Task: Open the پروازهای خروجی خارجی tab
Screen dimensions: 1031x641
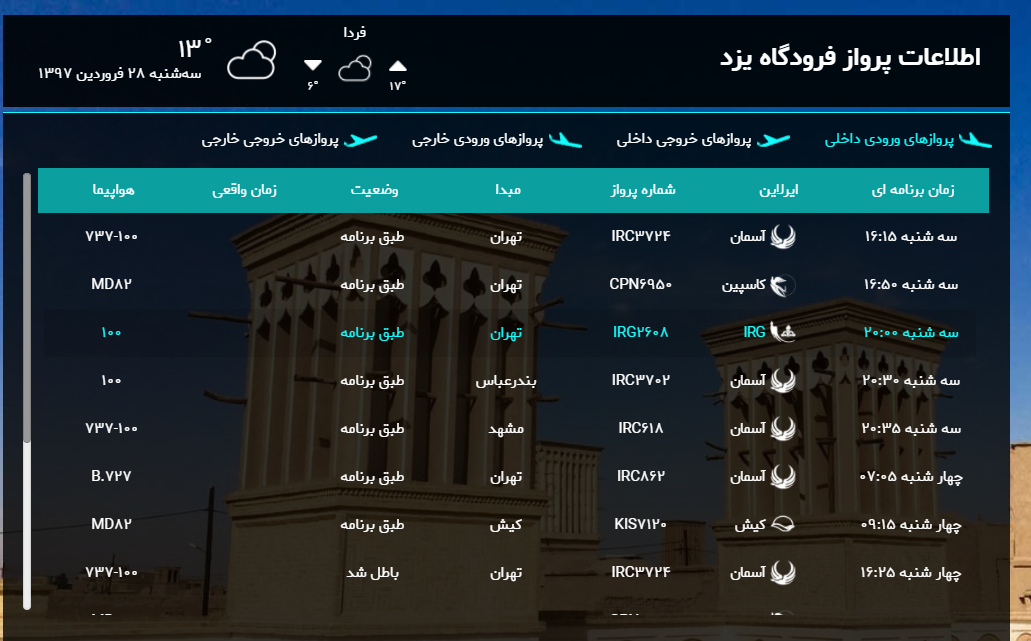Action: point(268,140)
